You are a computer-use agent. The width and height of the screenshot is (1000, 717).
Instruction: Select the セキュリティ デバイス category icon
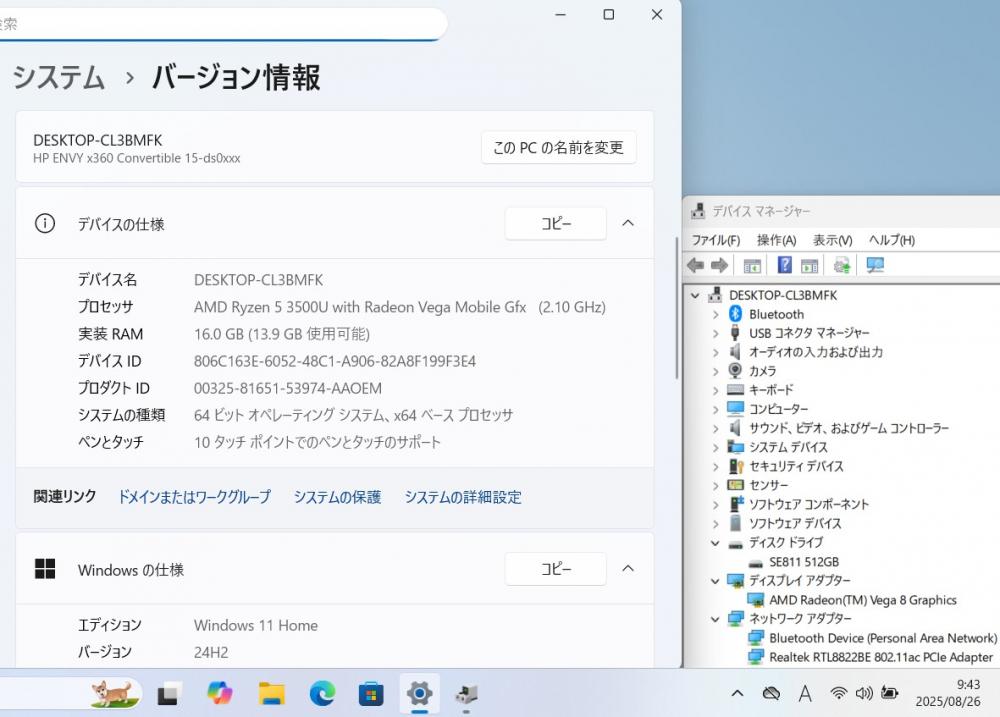tap(735, 466)
